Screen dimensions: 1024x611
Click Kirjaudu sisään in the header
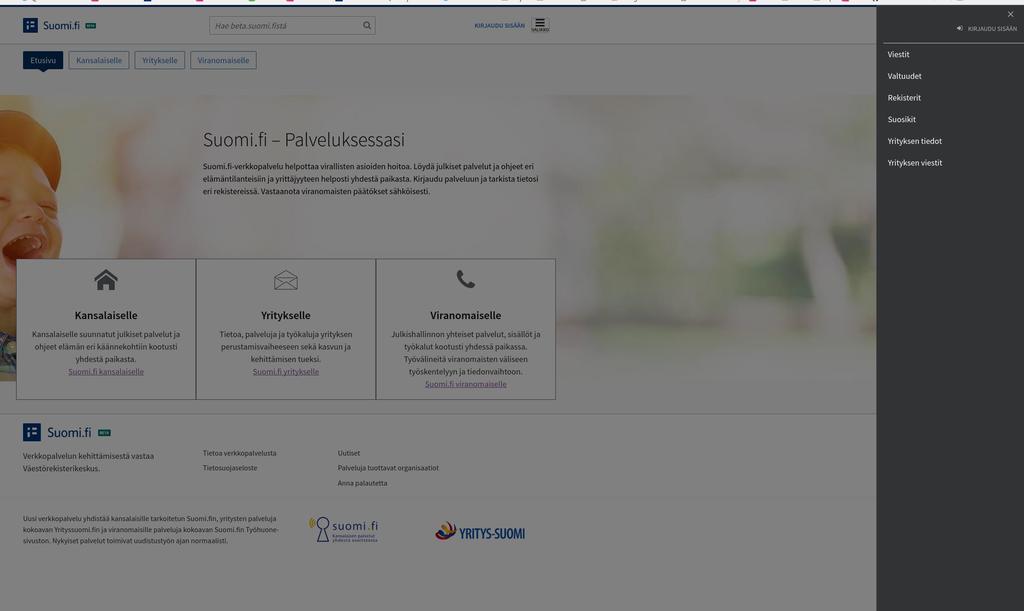coord(500,25)
